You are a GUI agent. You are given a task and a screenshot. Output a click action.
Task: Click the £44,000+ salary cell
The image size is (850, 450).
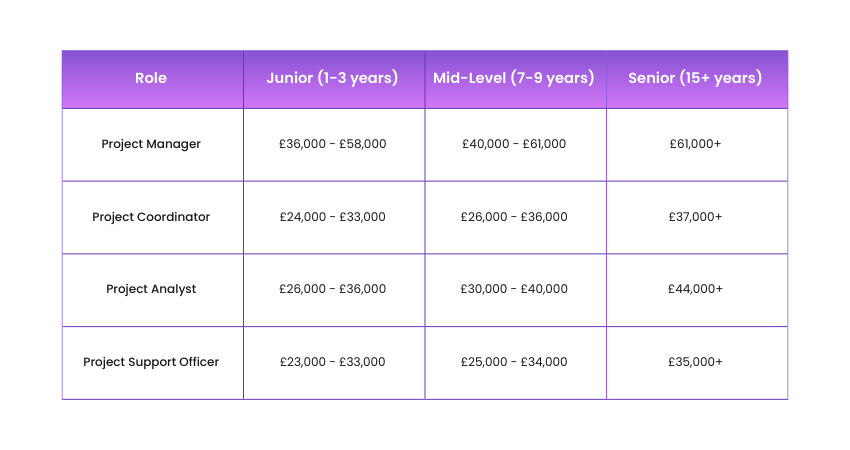coord(696,289)
